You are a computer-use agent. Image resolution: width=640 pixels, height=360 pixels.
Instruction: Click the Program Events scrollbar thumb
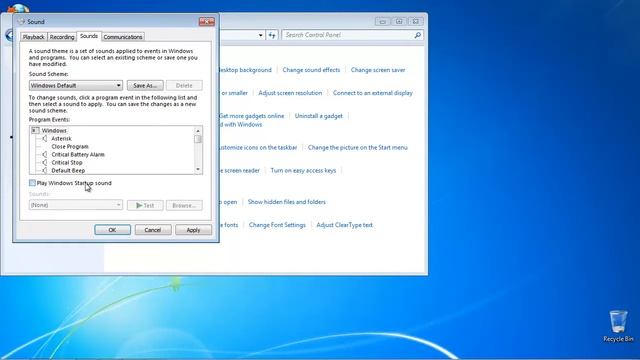coord(198,139)
